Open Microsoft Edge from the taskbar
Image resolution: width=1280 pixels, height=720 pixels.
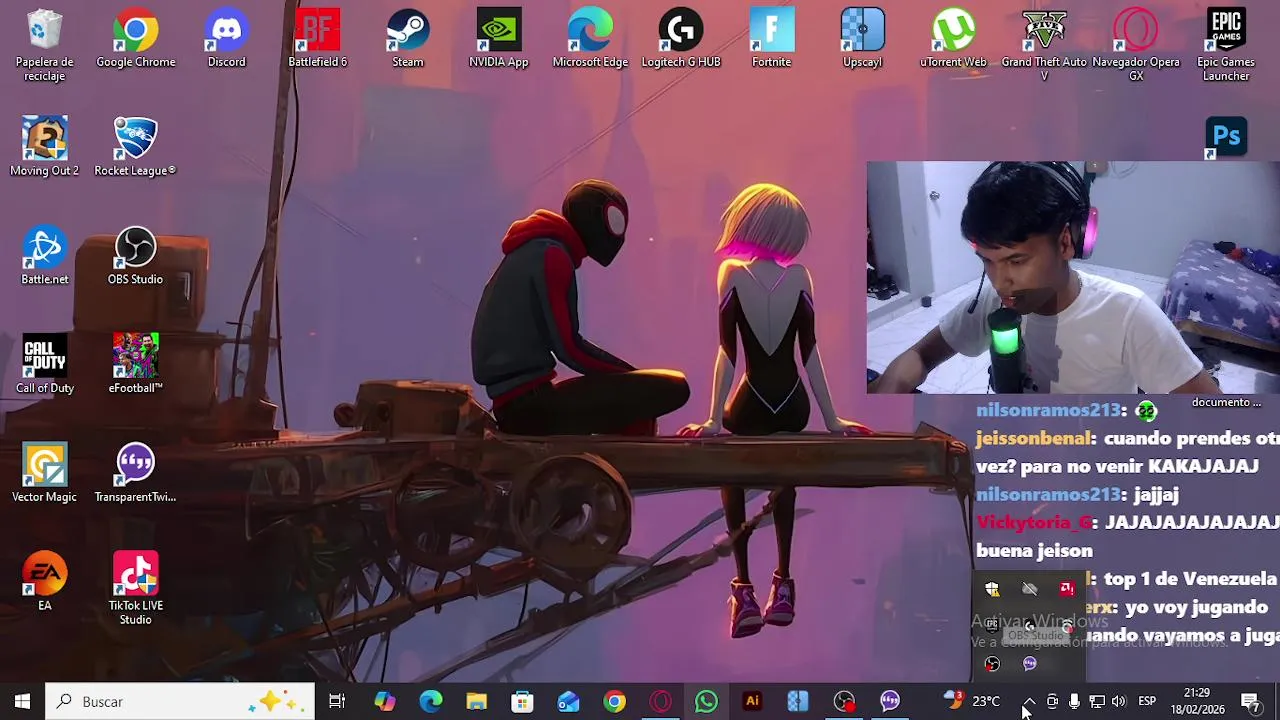pyautogui.click(x=430, y=702)
